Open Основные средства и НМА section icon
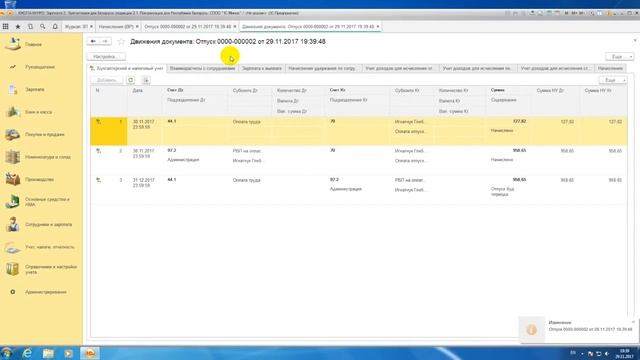This screenshot has height=360, width=640. (x=13, y=202)
